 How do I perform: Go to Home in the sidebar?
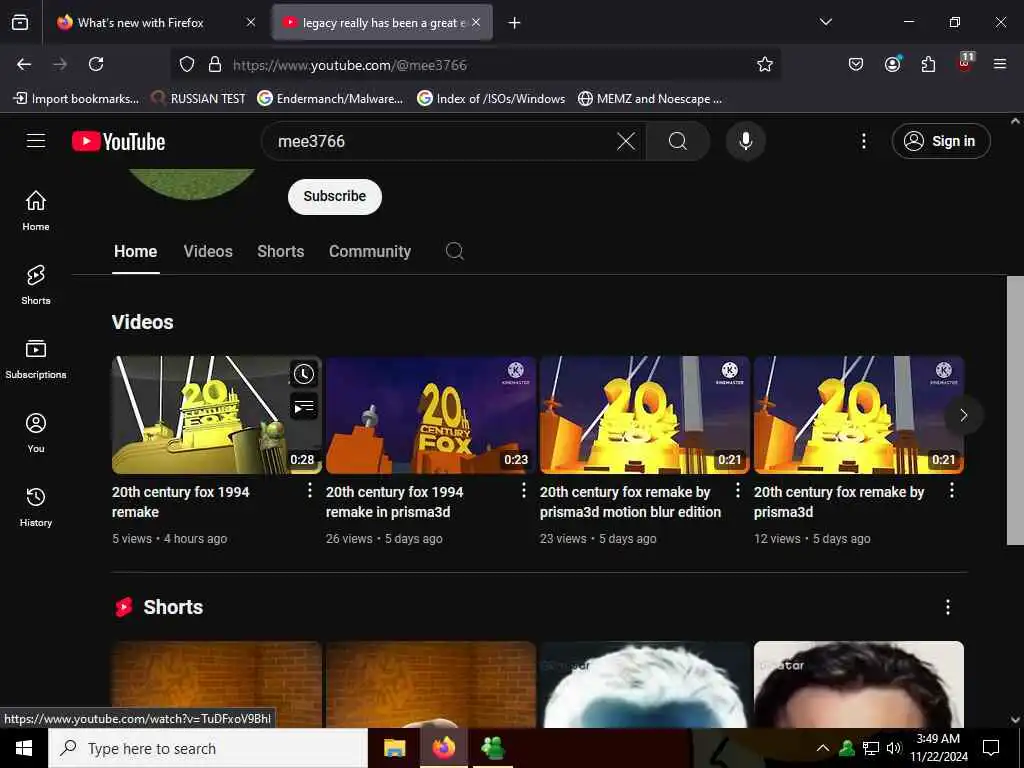(x=36, y=210)
